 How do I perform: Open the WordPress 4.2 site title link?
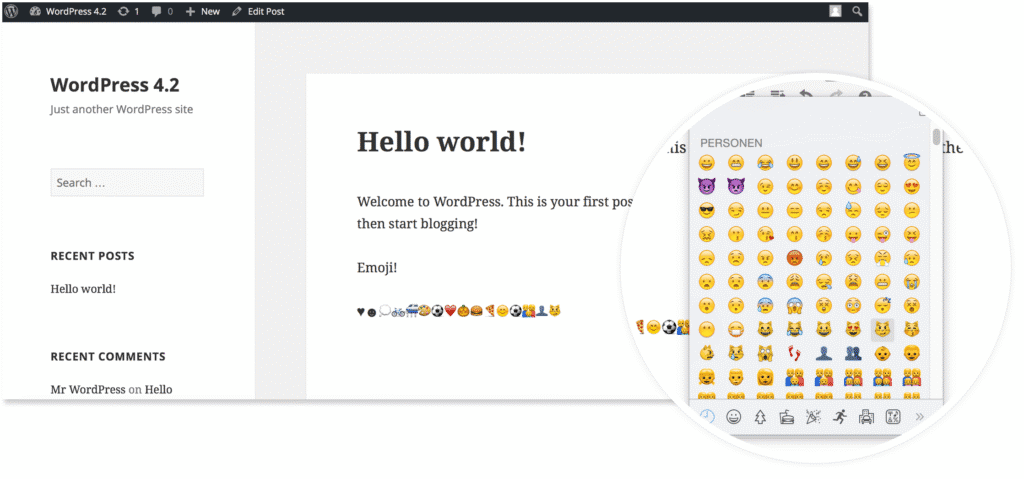point(114,85)
